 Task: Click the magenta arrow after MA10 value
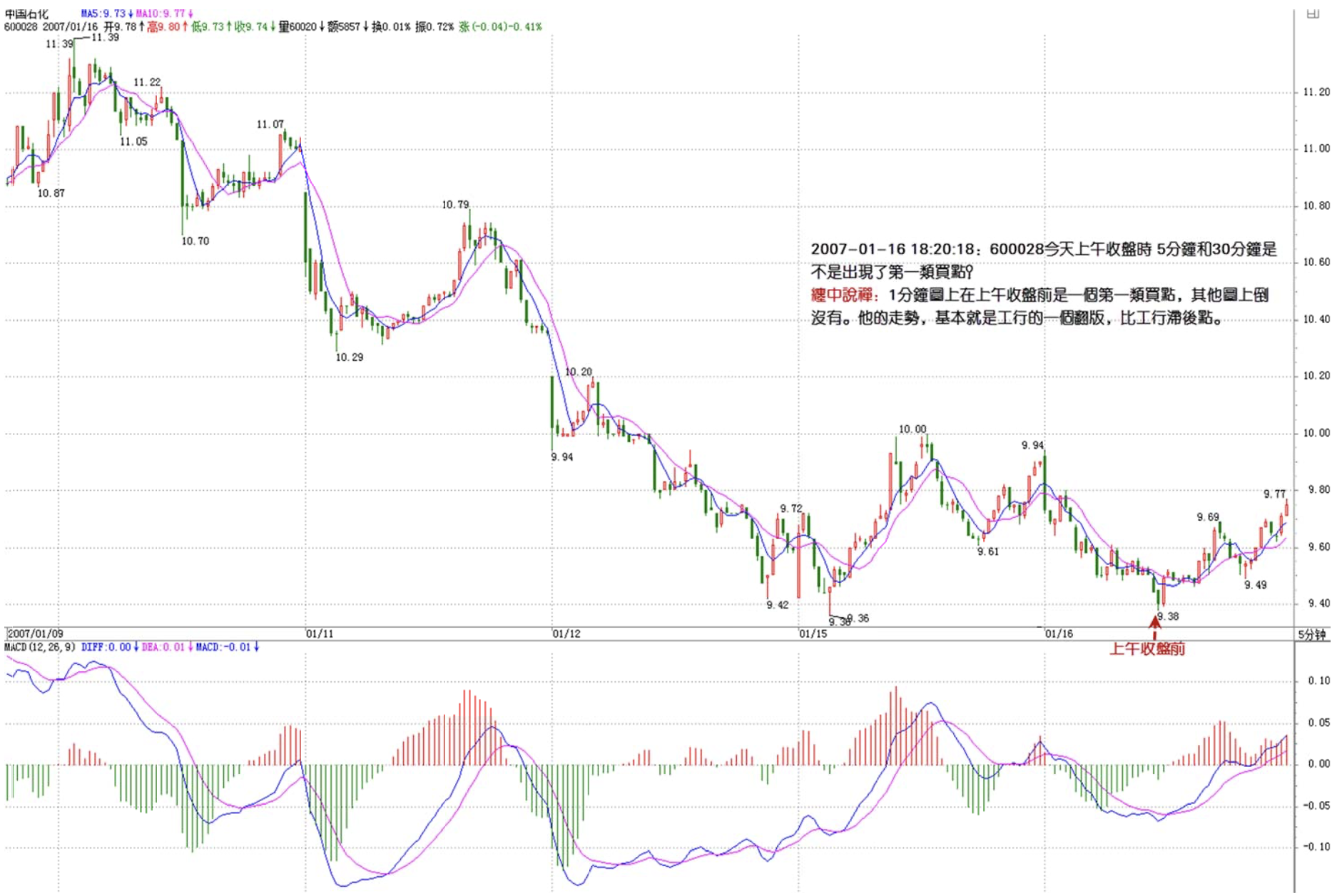tap(190, 14)
